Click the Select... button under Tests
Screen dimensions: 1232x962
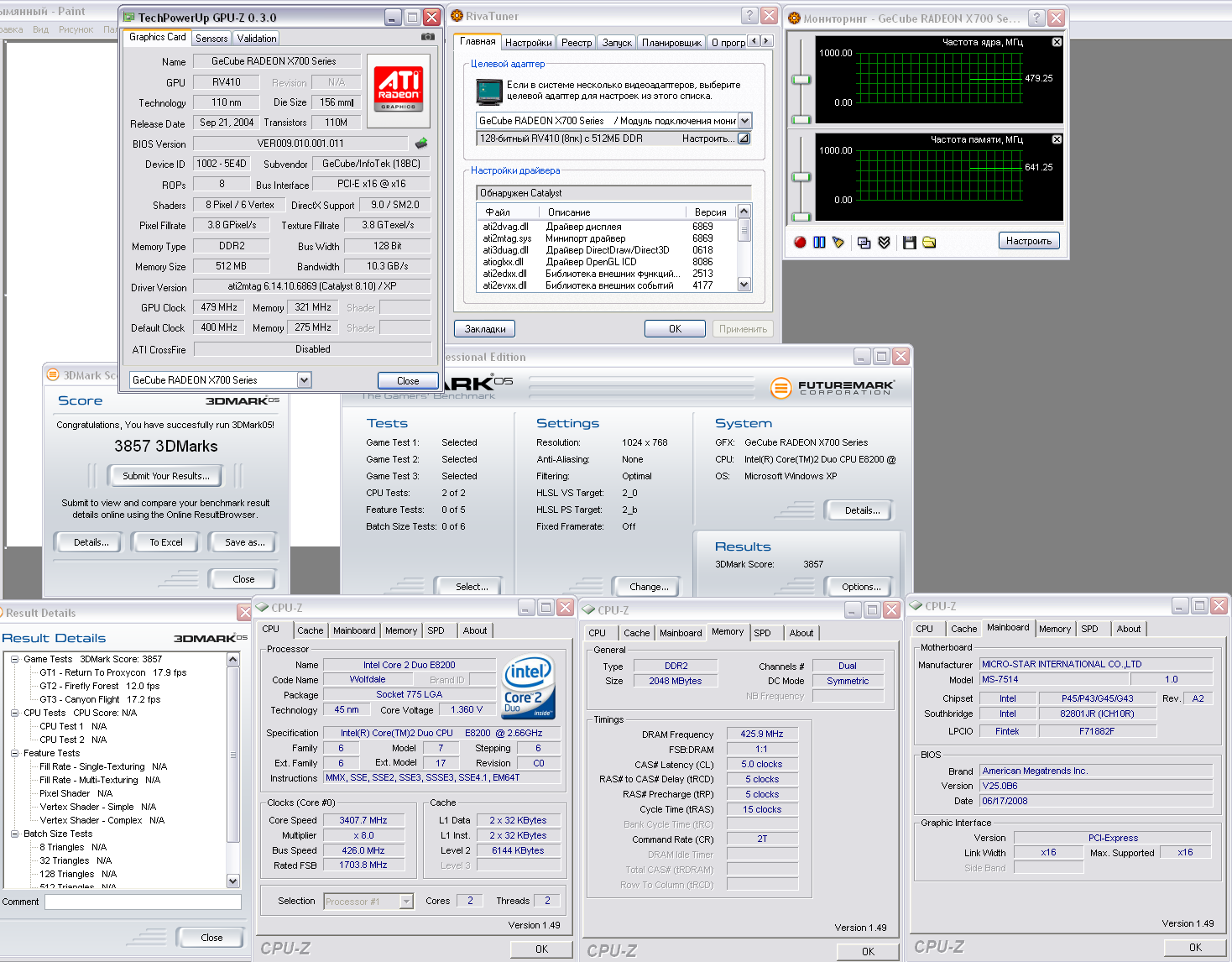472,587
